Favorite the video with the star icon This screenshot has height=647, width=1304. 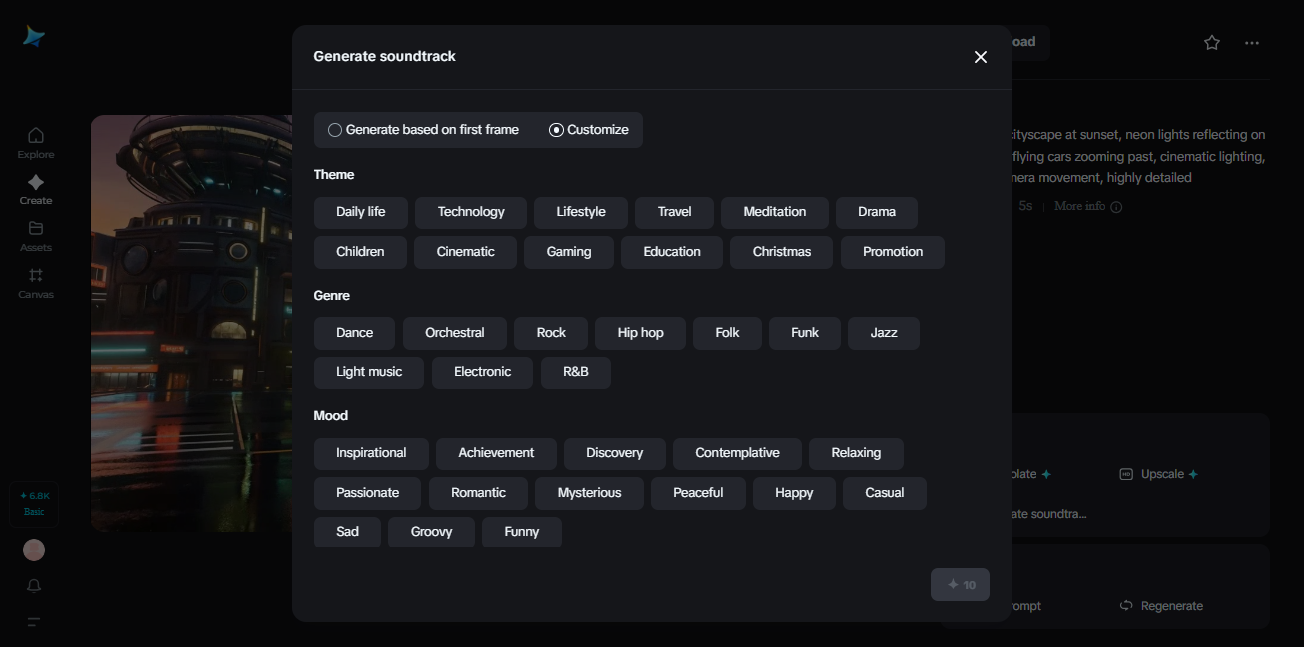pos(1212,43)
